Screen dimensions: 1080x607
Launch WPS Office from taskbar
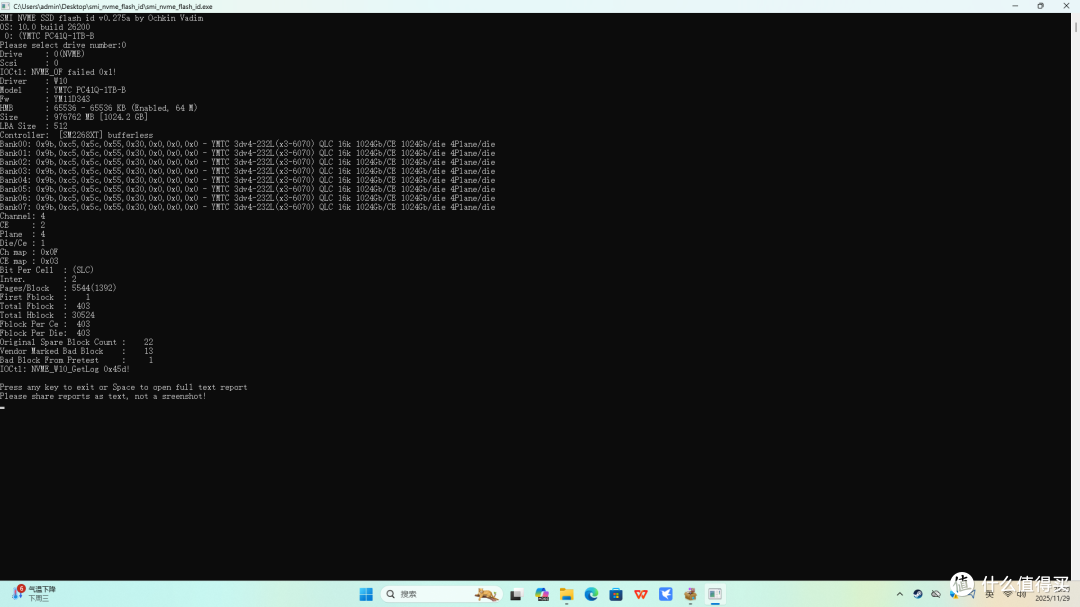click(x=641, y=594)
